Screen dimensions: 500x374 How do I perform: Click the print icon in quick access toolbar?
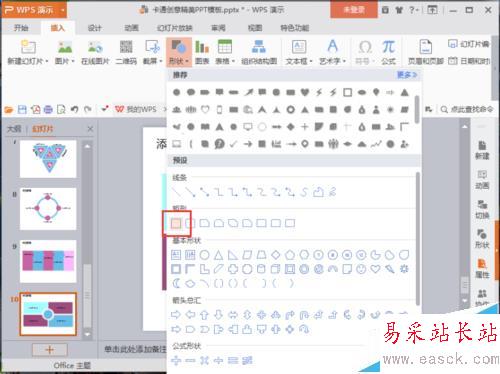point(48,109)
